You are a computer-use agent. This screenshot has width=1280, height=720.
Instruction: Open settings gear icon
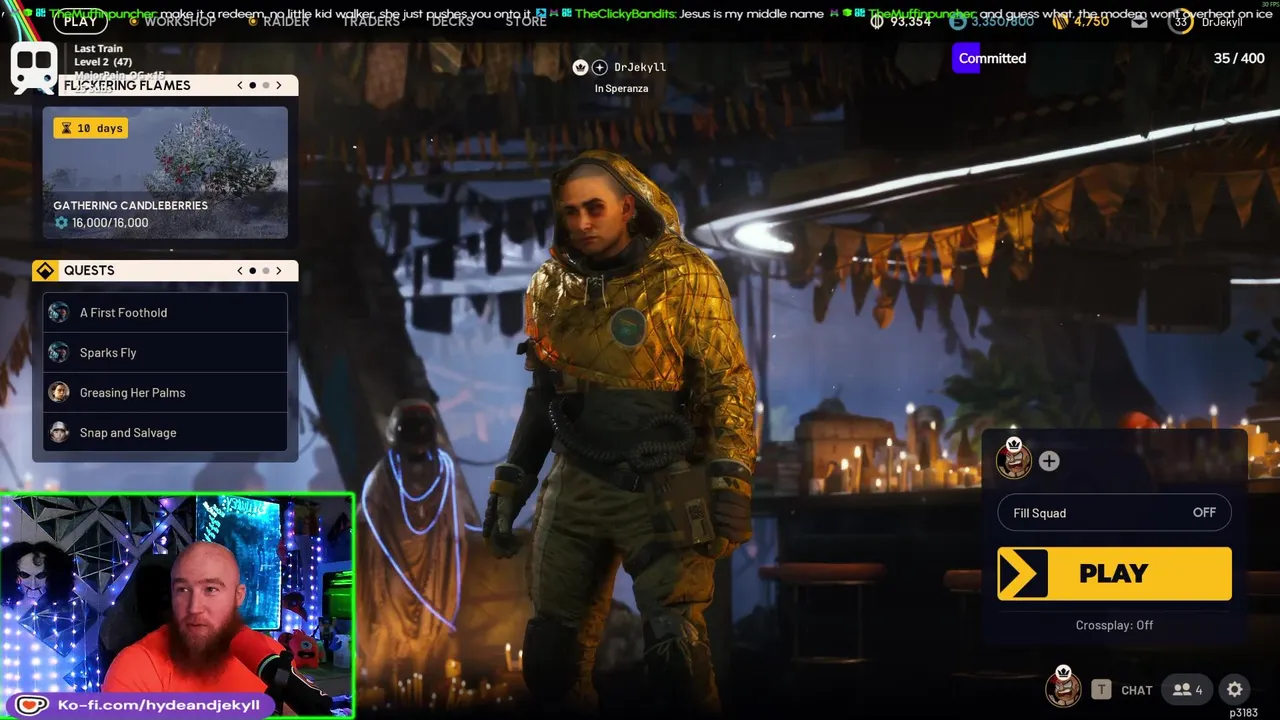pyautogui.click(x=1235, y=689)
